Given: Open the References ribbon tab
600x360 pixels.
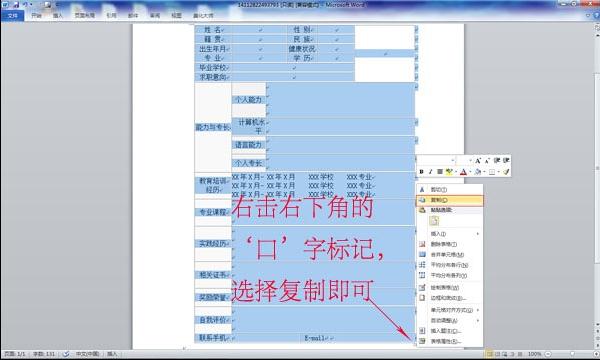Looking at the screenshot, I should [111, 16].
